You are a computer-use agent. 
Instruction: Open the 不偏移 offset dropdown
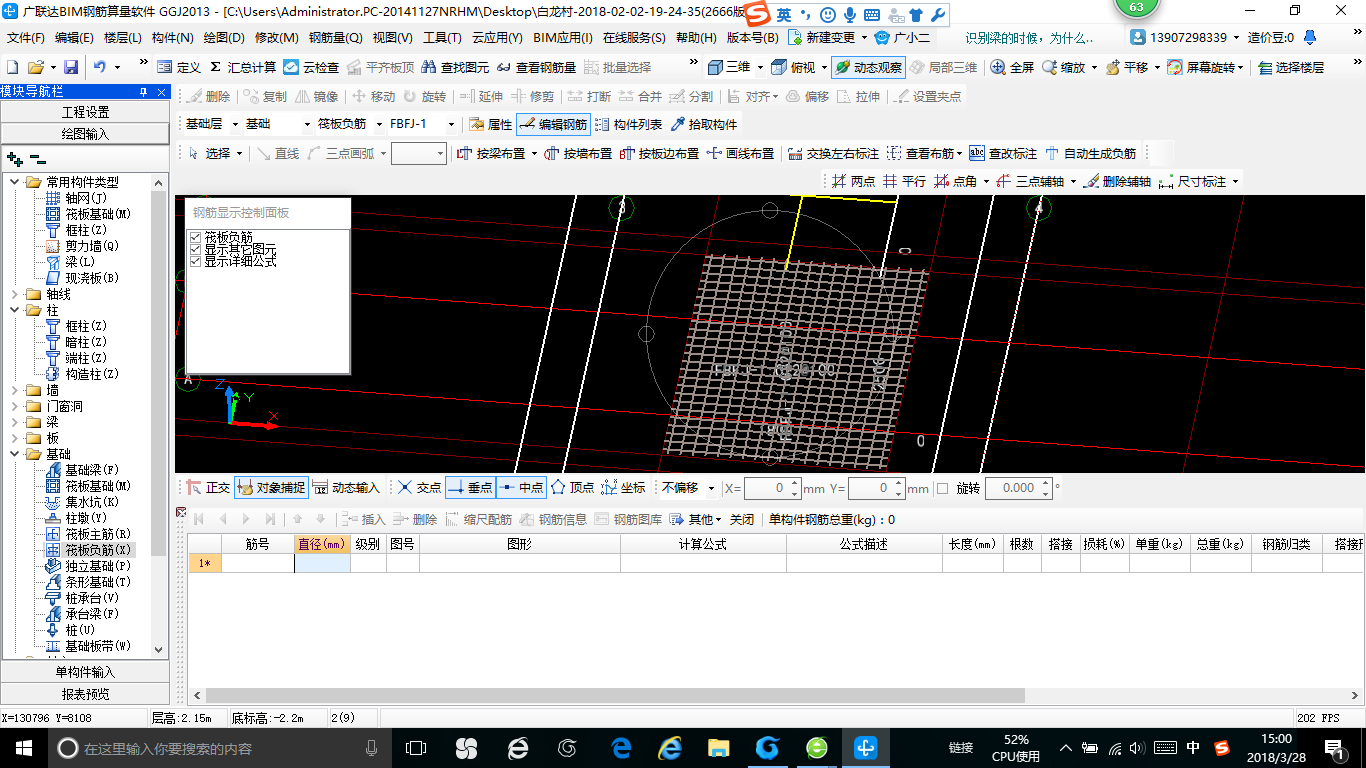tap(711, 488)
